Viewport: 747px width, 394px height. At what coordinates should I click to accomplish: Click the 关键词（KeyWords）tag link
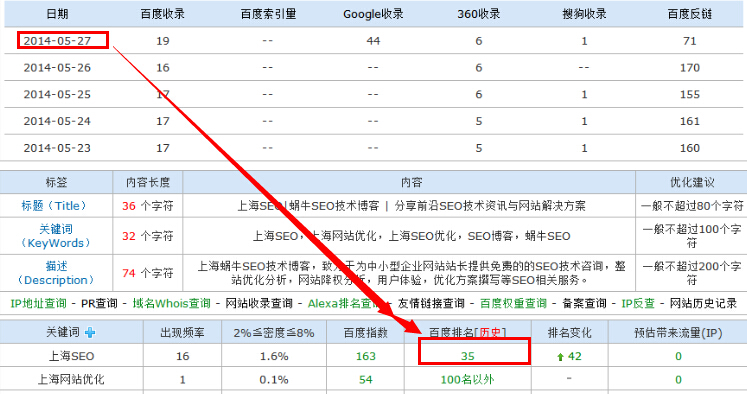click(56, 236)
